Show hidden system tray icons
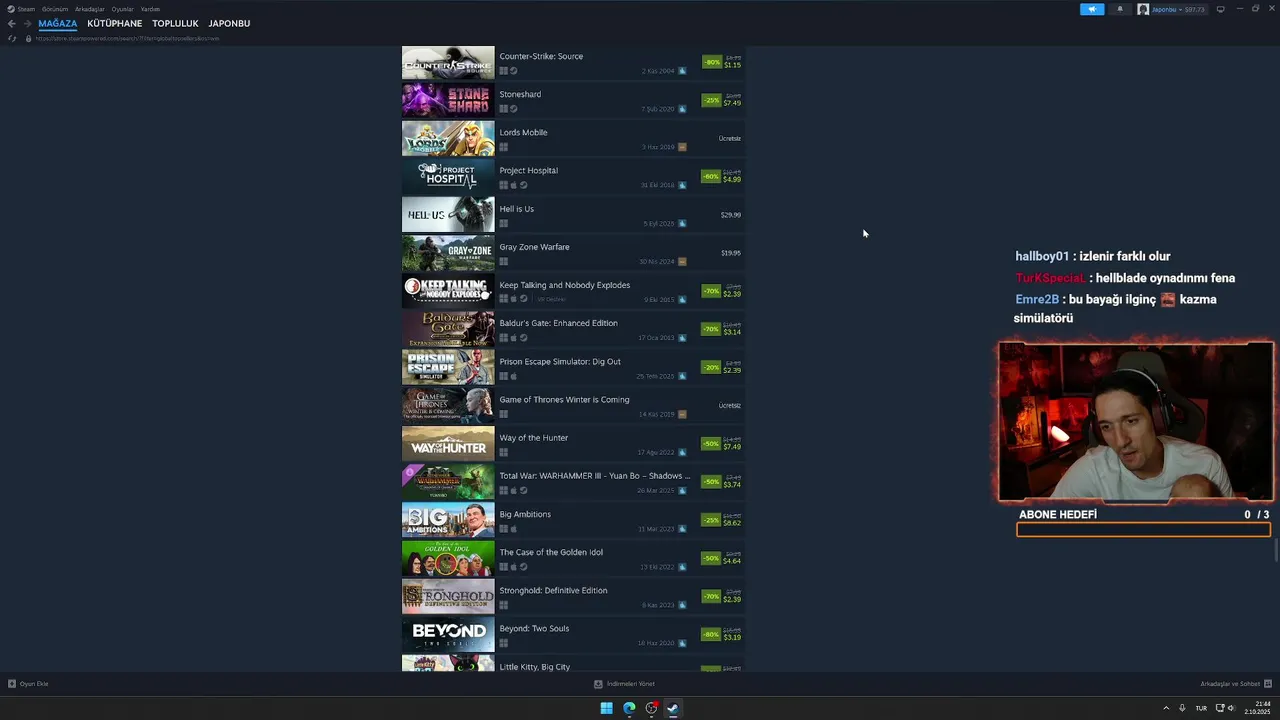Screen dimensions: 1280x720 [1166, 708]
